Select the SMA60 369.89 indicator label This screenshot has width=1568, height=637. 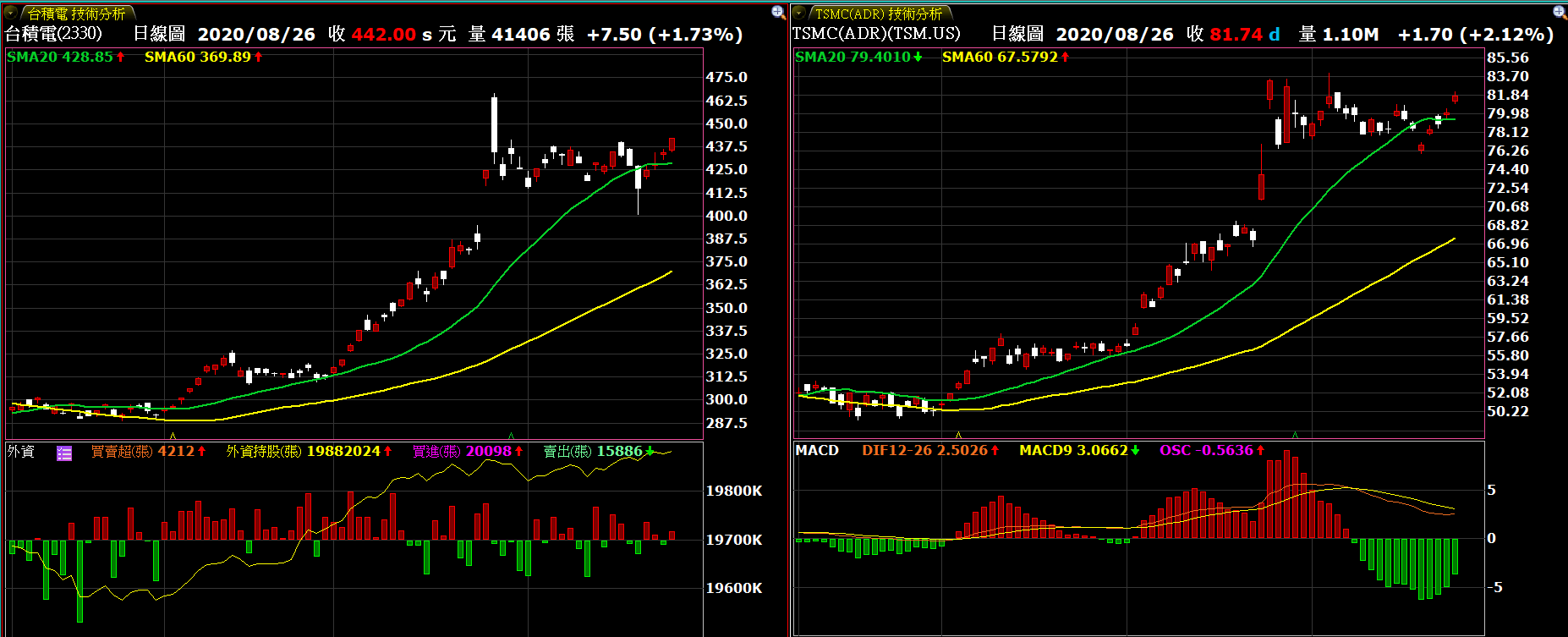tap(204, 57)
